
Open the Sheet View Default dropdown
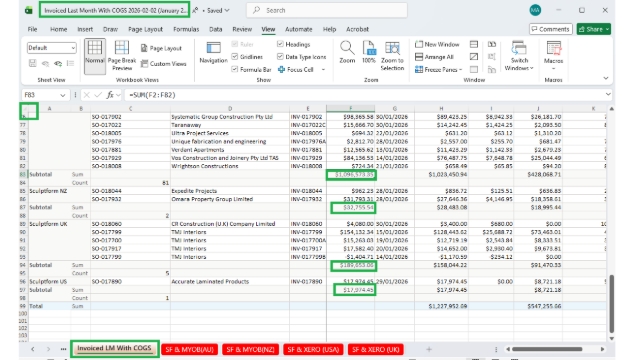pyautogui.click(x=51, y=48)
